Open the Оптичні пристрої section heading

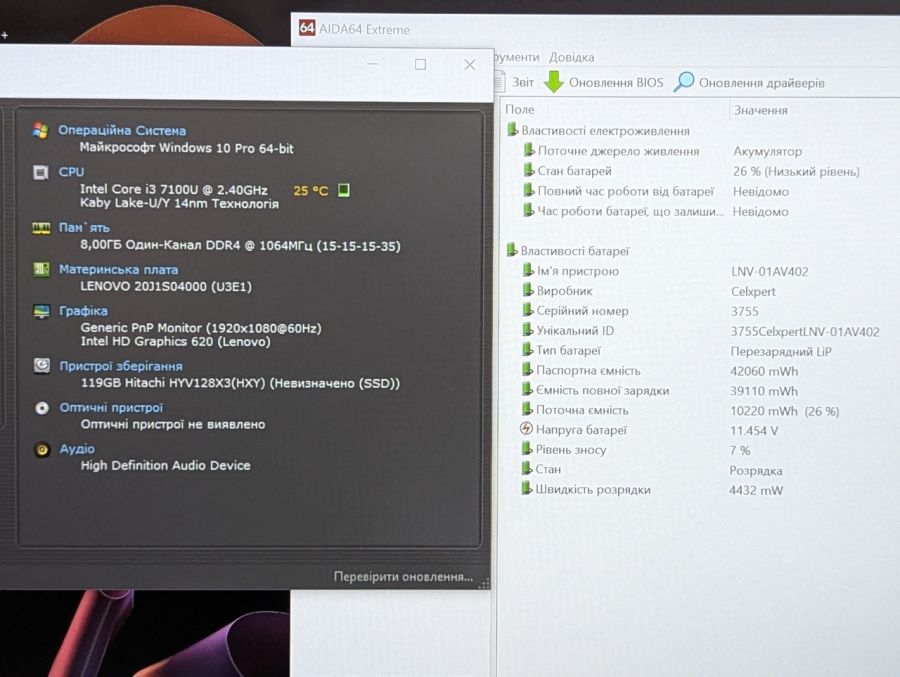pyautogui.click(x=111, y=408)
